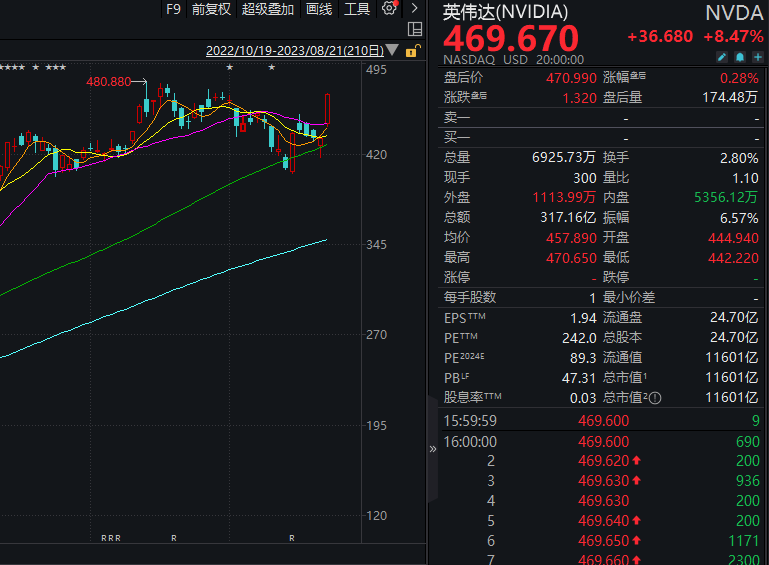The height and width of the screenshot is (565, 769).
Task: Click the 480.880 high price label
Action: [109, 81]
